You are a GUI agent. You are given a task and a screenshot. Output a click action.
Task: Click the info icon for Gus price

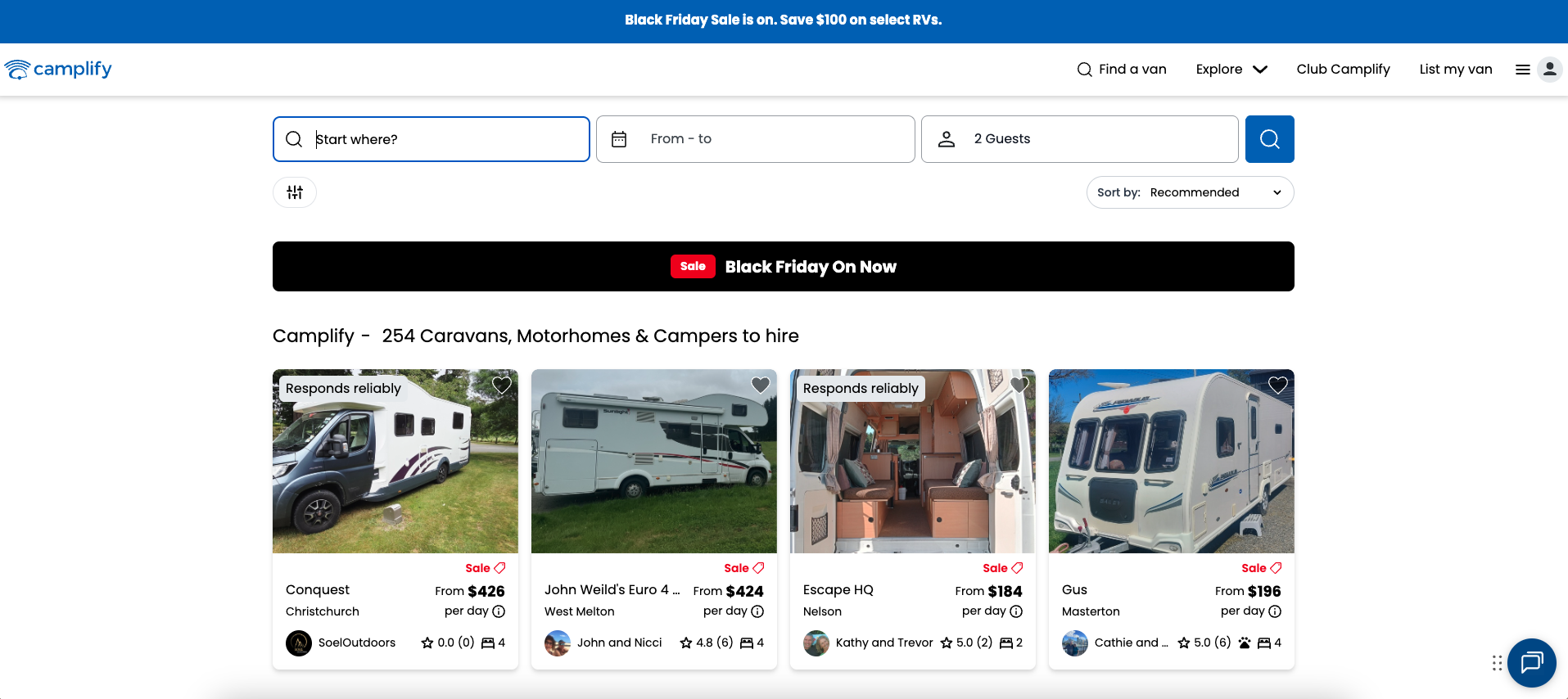point(1275,611)
